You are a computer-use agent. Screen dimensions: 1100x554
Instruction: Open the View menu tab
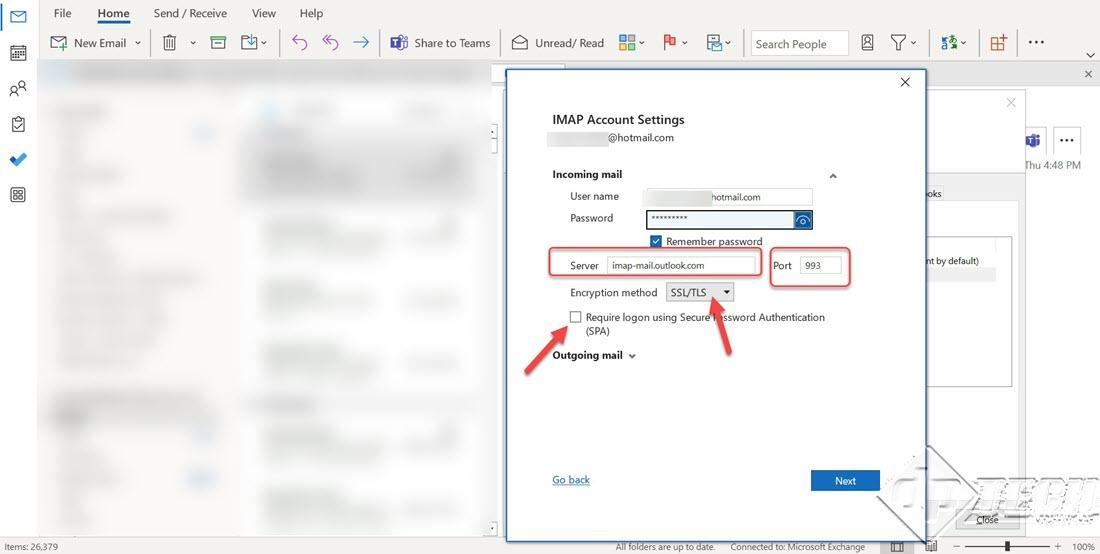click(x=264, y=13)
